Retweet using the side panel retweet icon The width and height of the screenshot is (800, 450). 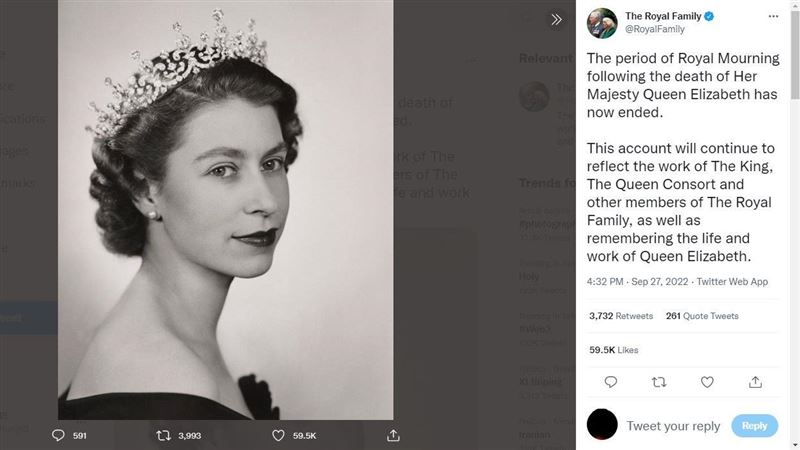[659, 382]
